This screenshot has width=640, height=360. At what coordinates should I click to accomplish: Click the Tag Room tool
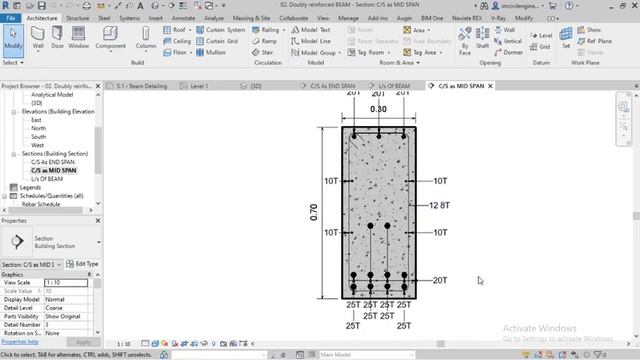point(369,53)
